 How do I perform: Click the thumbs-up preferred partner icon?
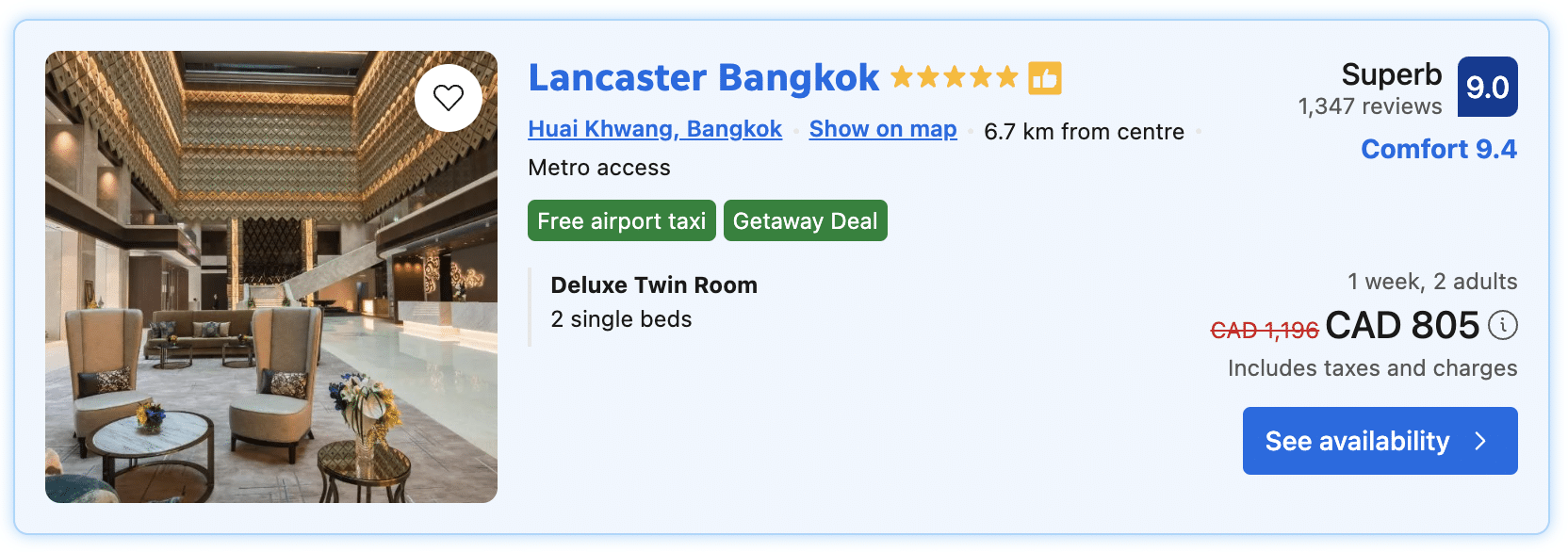1044,78
